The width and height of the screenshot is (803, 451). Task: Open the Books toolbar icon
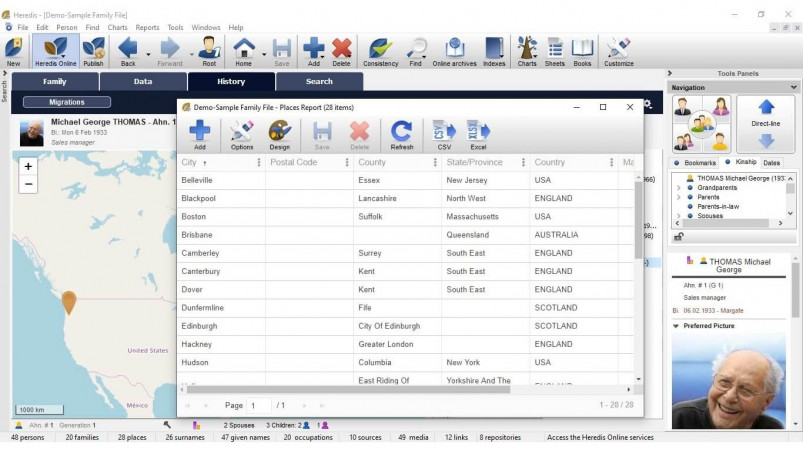(x=582, y=52)
